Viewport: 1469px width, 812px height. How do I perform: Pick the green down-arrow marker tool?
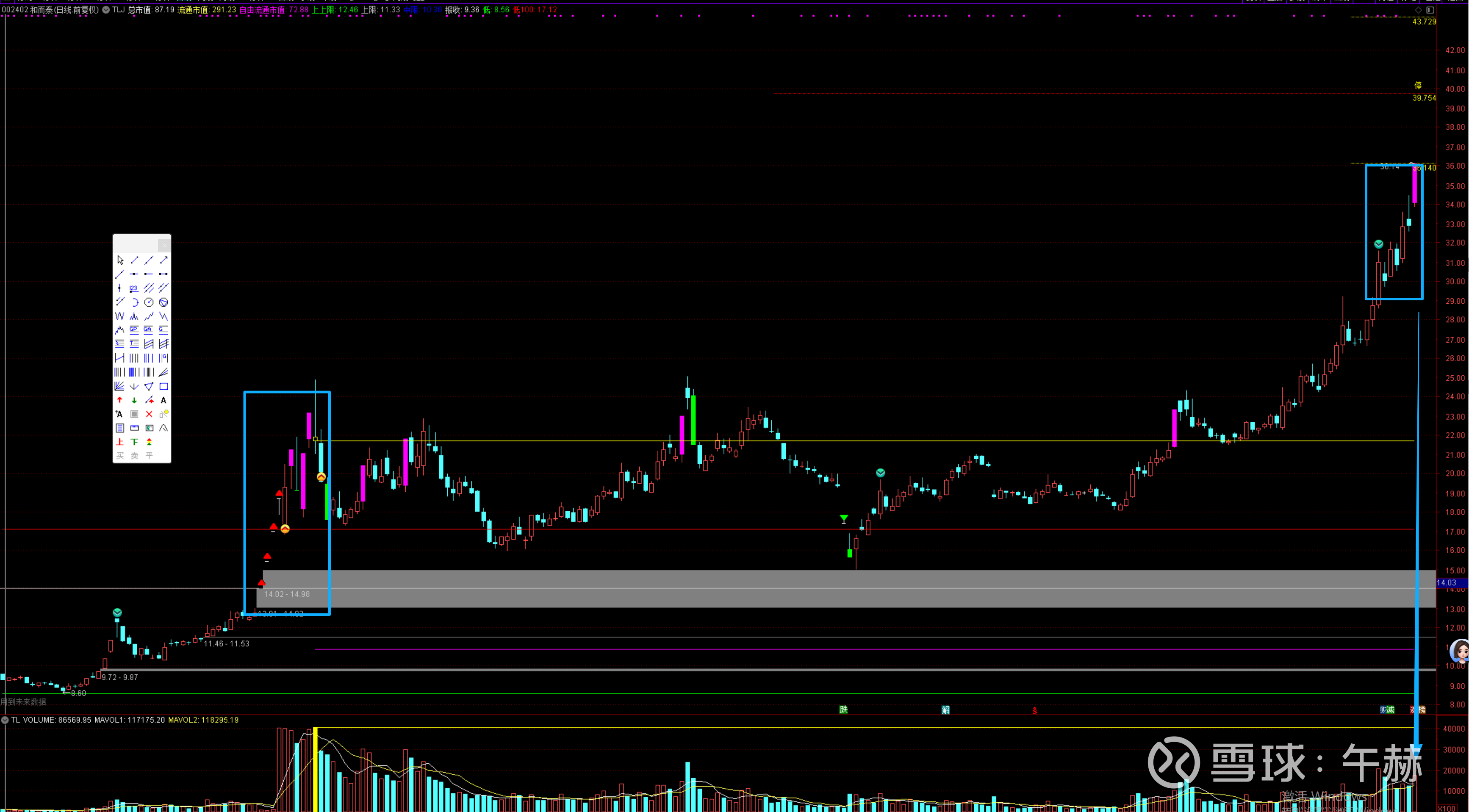[x=134, y=400]
